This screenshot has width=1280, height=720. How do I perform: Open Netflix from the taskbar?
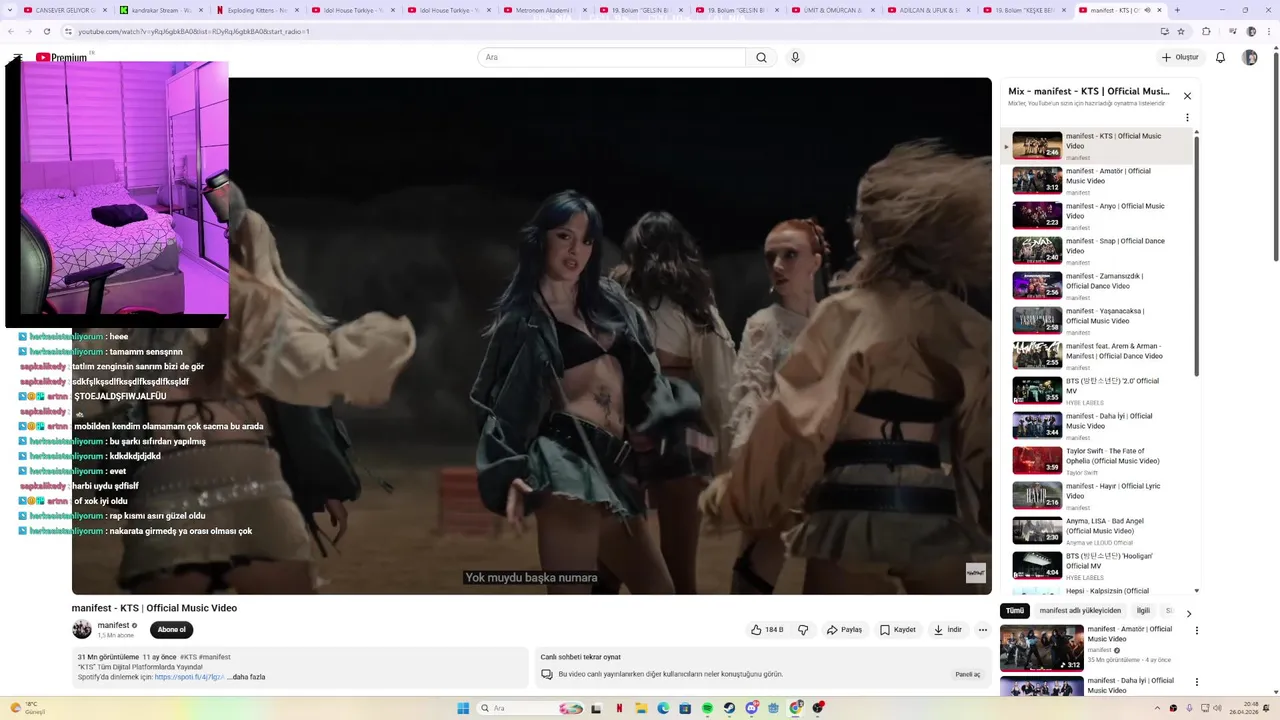pyautogui.click(x=619, y=708)
